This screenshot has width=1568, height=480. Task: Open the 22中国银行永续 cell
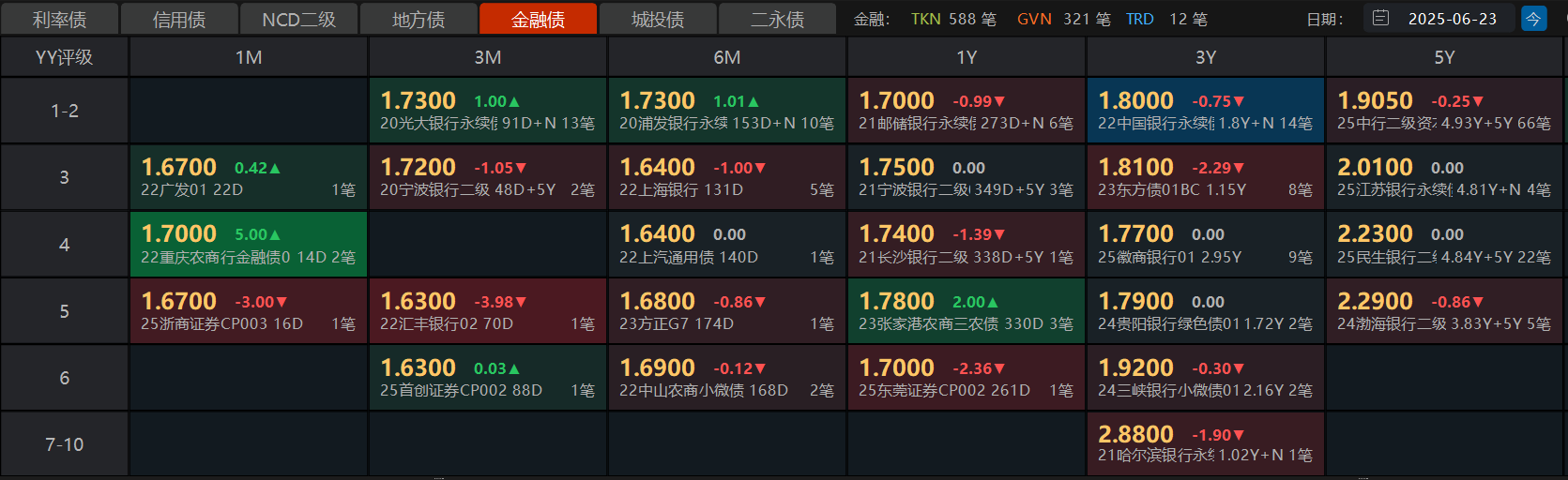(x=1206, y=111)
